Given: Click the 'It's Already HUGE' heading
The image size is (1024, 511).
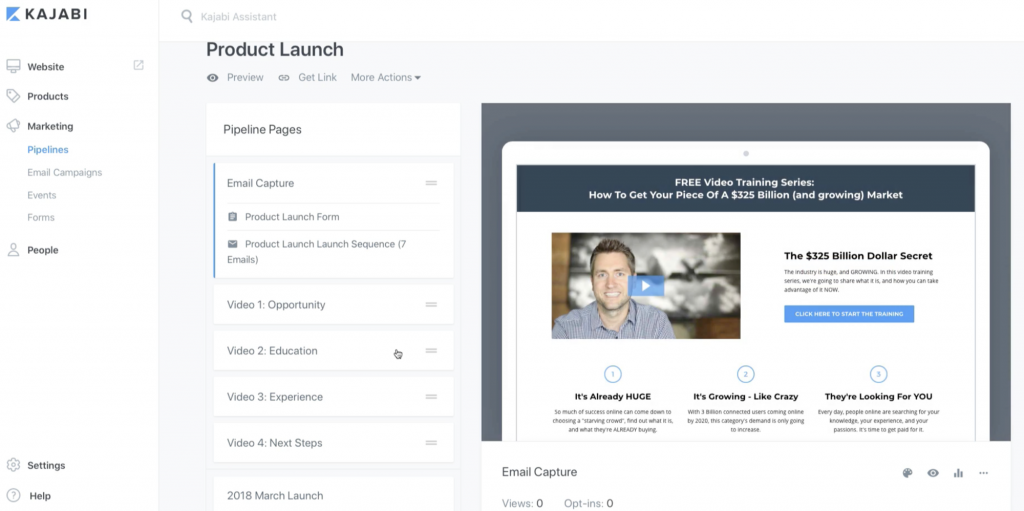Looking at the screenshot, I should 613,396.
